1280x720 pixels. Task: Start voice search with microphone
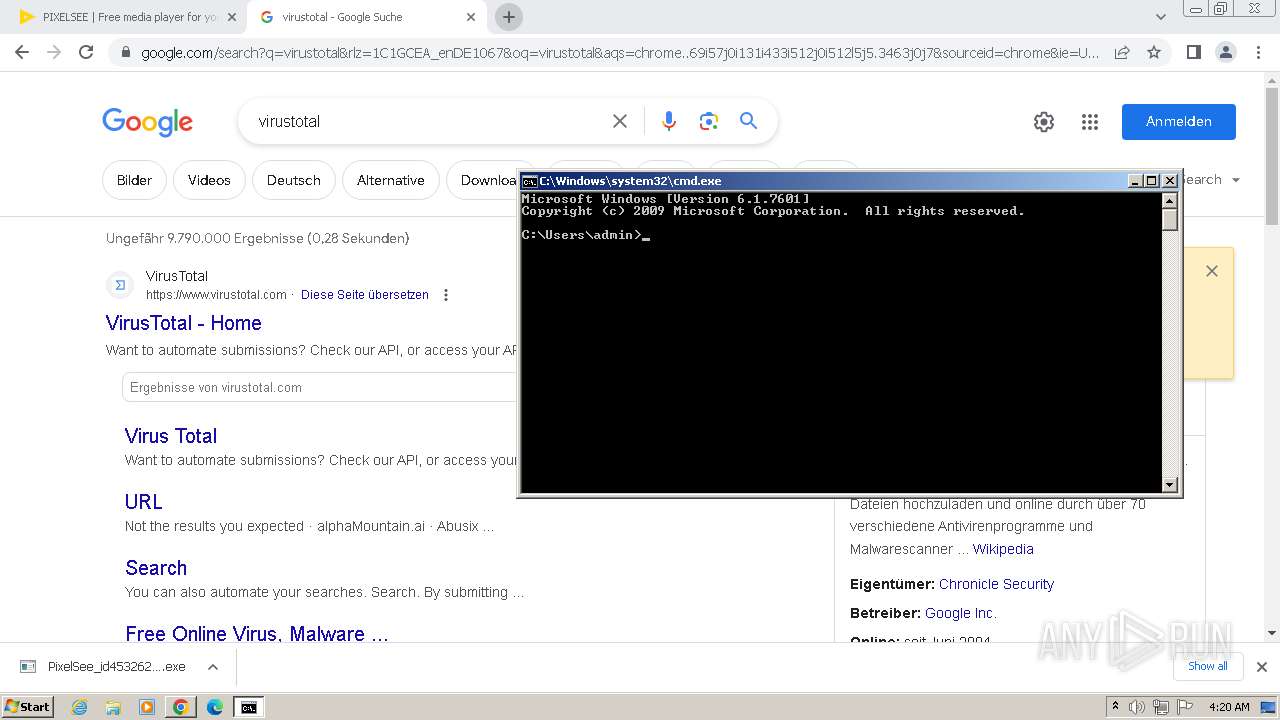click(x=669, y=121)
